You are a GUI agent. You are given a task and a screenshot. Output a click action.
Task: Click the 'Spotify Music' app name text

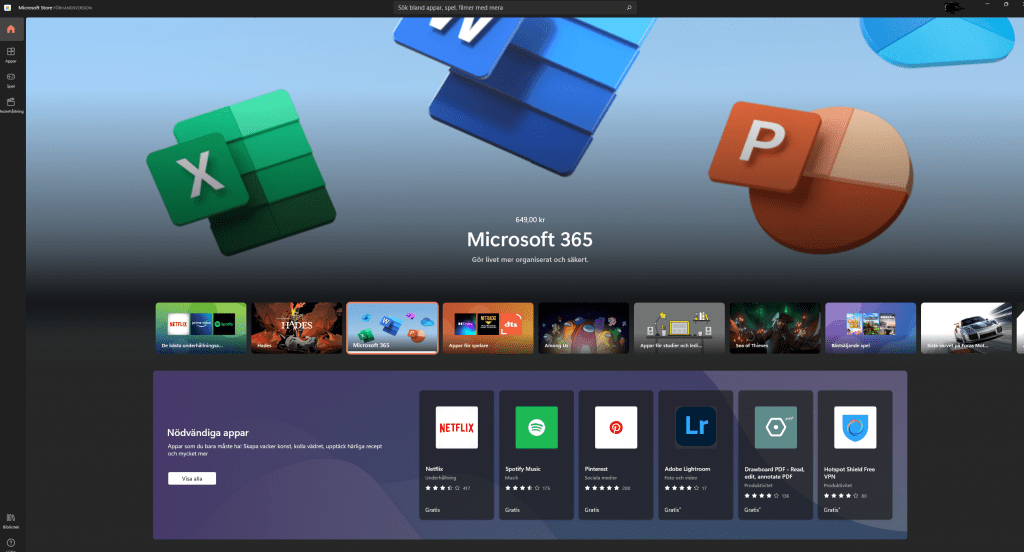point(523,469)
